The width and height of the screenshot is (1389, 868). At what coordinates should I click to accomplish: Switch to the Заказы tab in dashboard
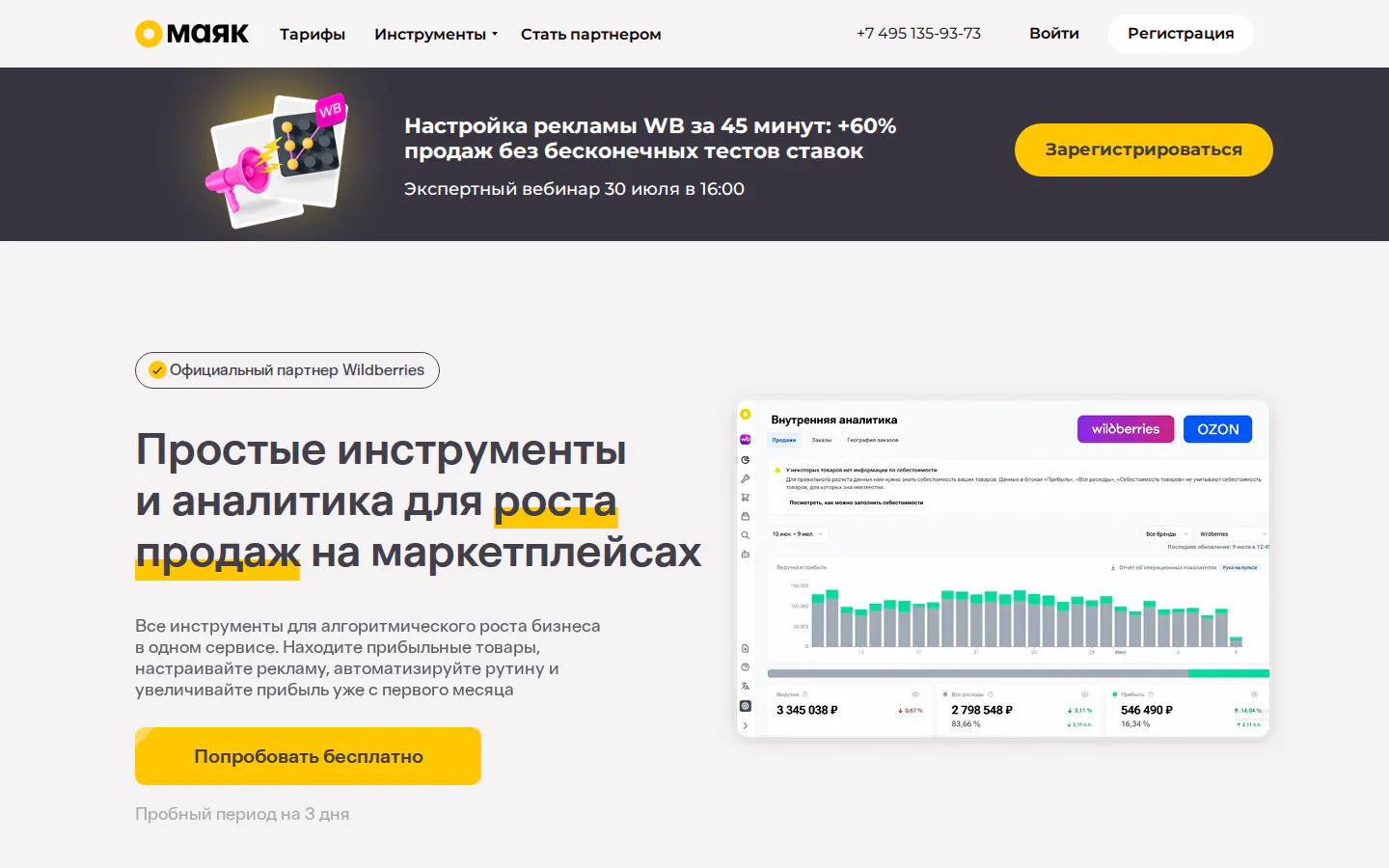821,440
